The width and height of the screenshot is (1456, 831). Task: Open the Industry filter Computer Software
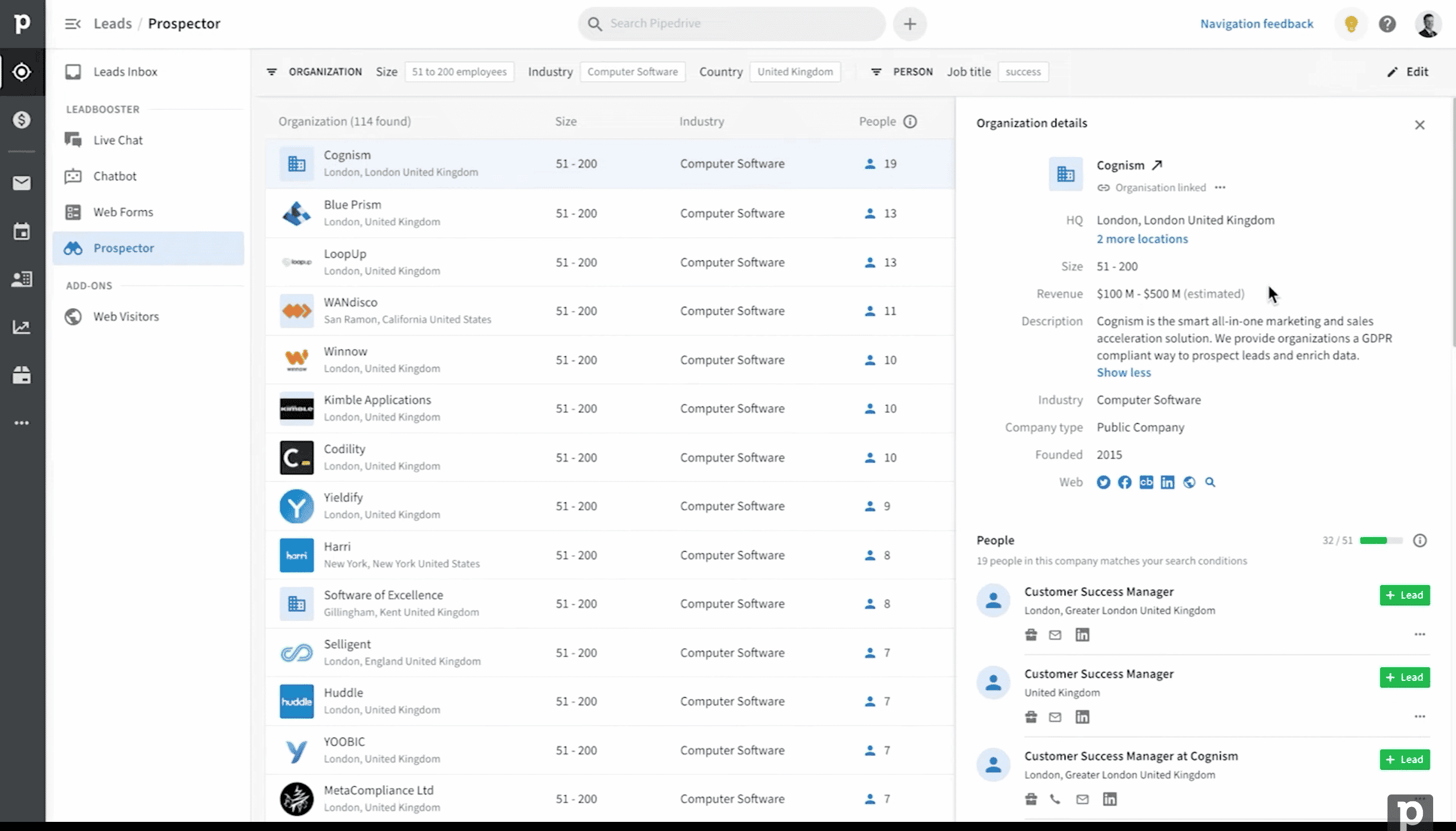pyautogui.click(x=633, y=72)
